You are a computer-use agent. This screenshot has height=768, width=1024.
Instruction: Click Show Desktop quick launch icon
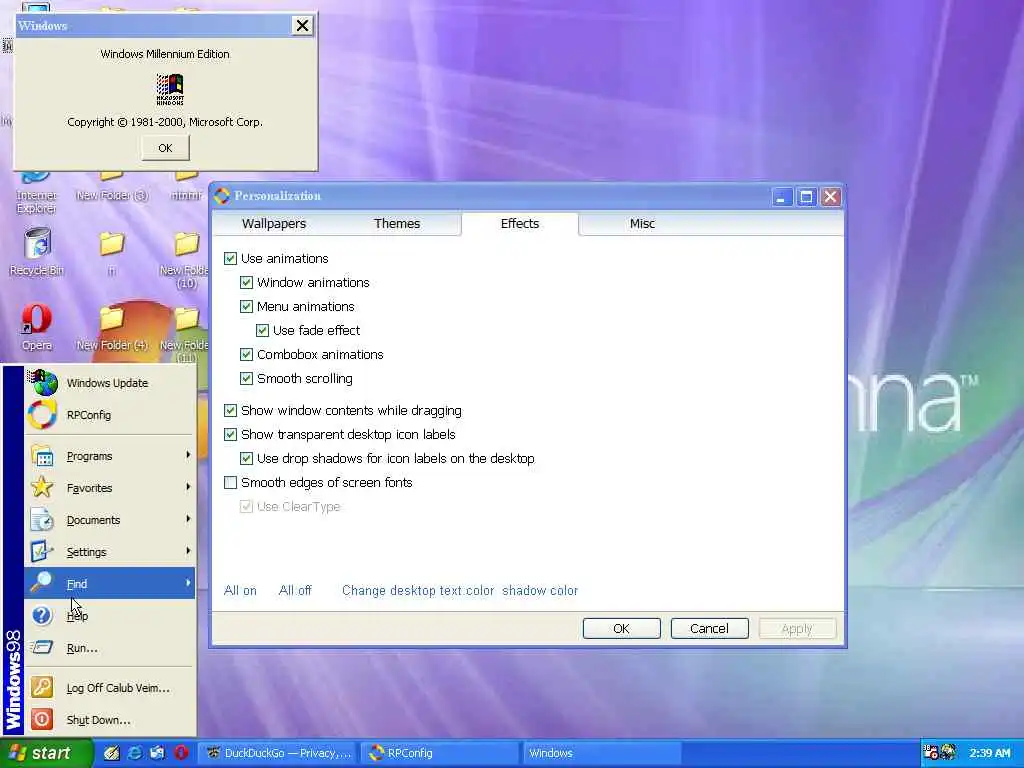[x=112, y=753]
